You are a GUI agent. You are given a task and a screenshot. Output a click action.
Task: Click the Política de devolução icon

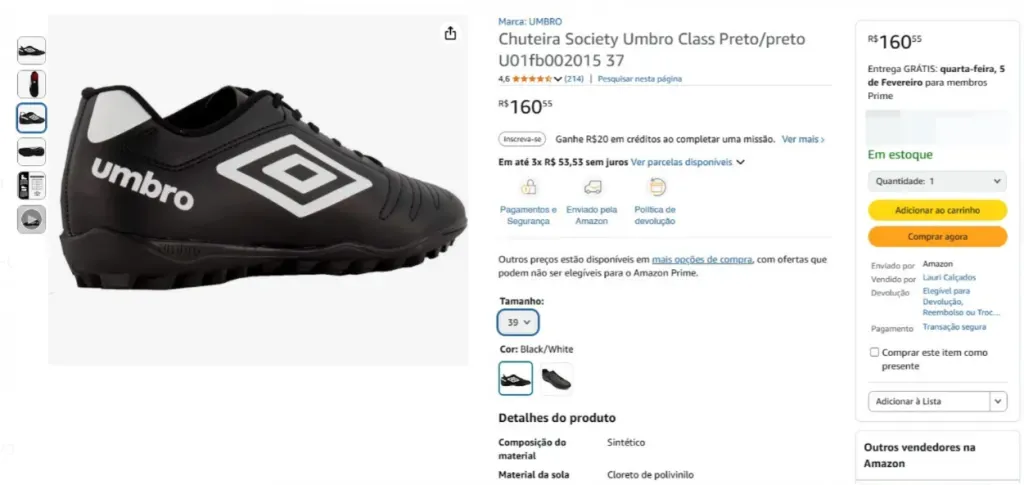656,187
